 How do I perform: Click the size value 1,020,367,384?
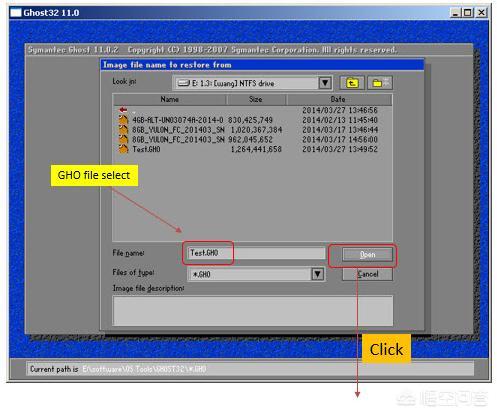tap(256, 130)
